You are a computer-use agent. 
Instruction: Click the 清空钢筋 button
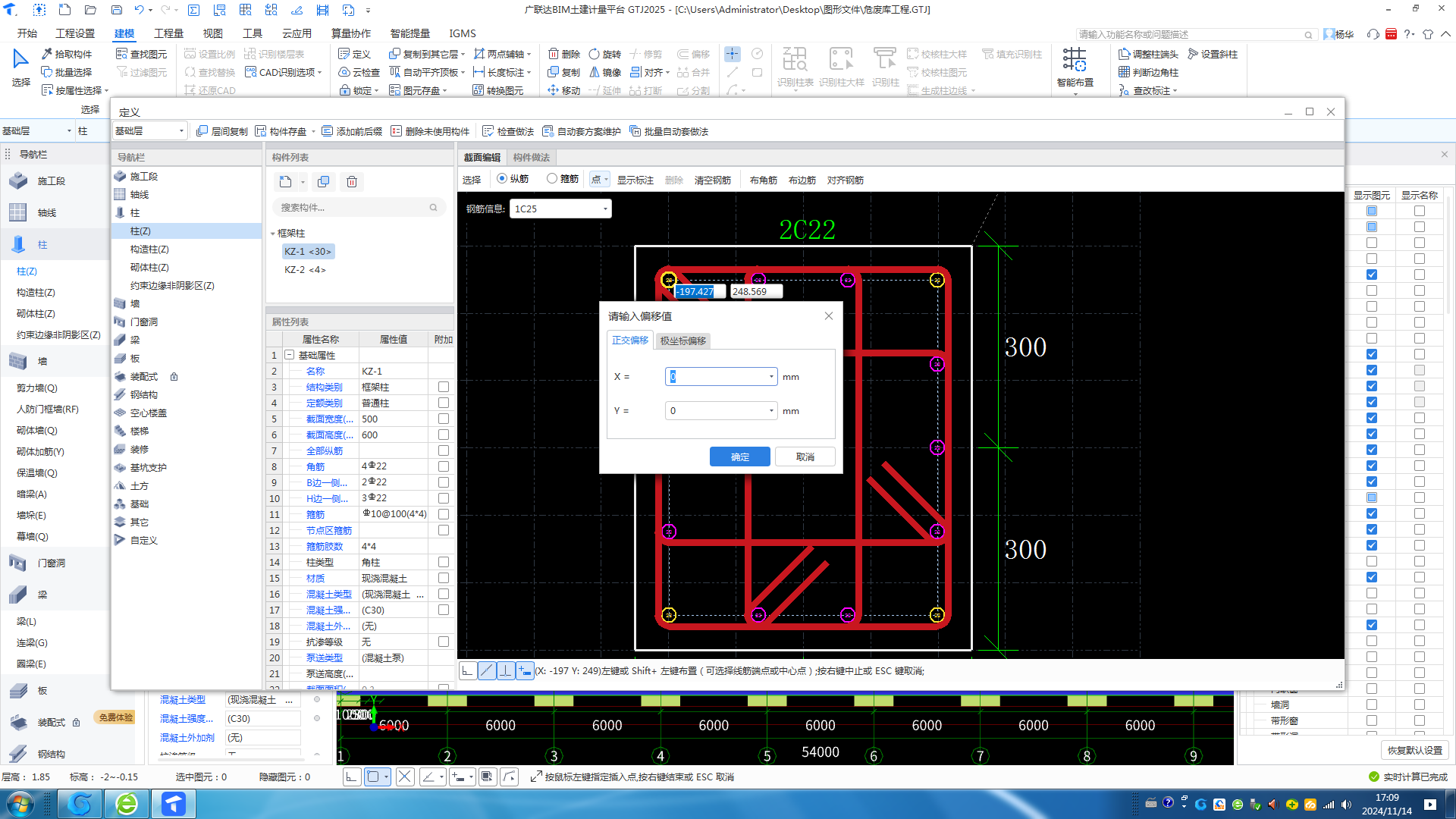[713, 180]
